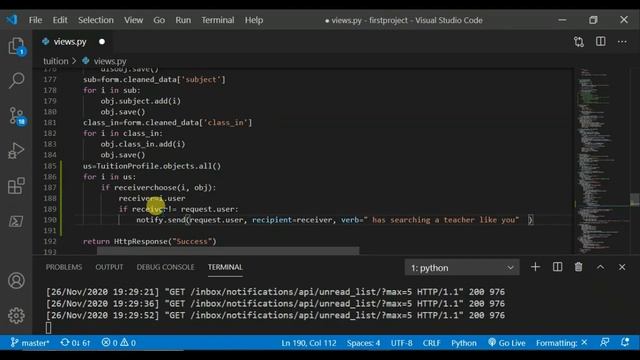Click 'return HttpResponse("Success")' code line
Image resolution: width=640 pixels, height=360 pixels.
click(x=150, y=241)
